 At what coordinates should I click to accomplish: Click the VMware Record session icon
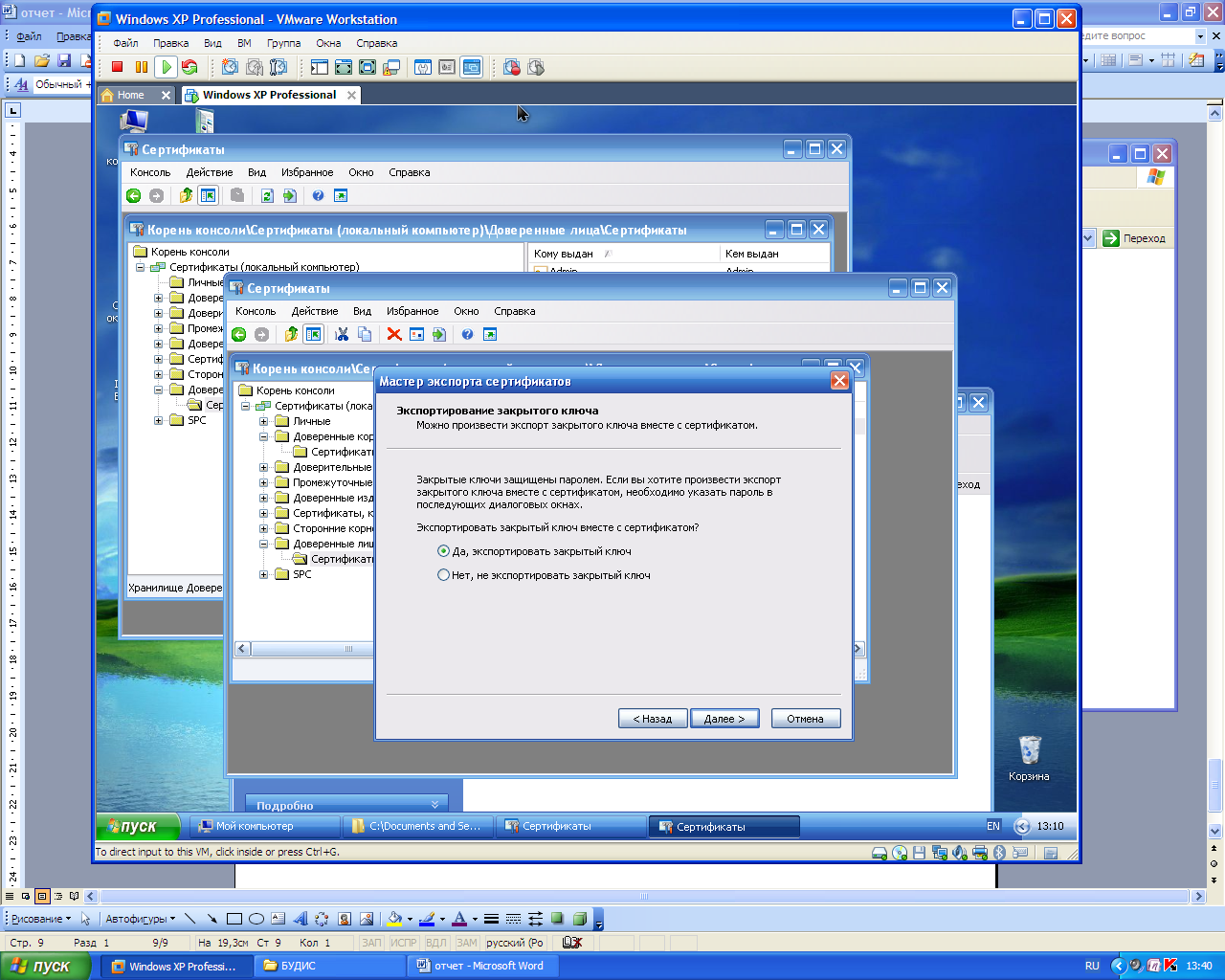tap(512, 67)
